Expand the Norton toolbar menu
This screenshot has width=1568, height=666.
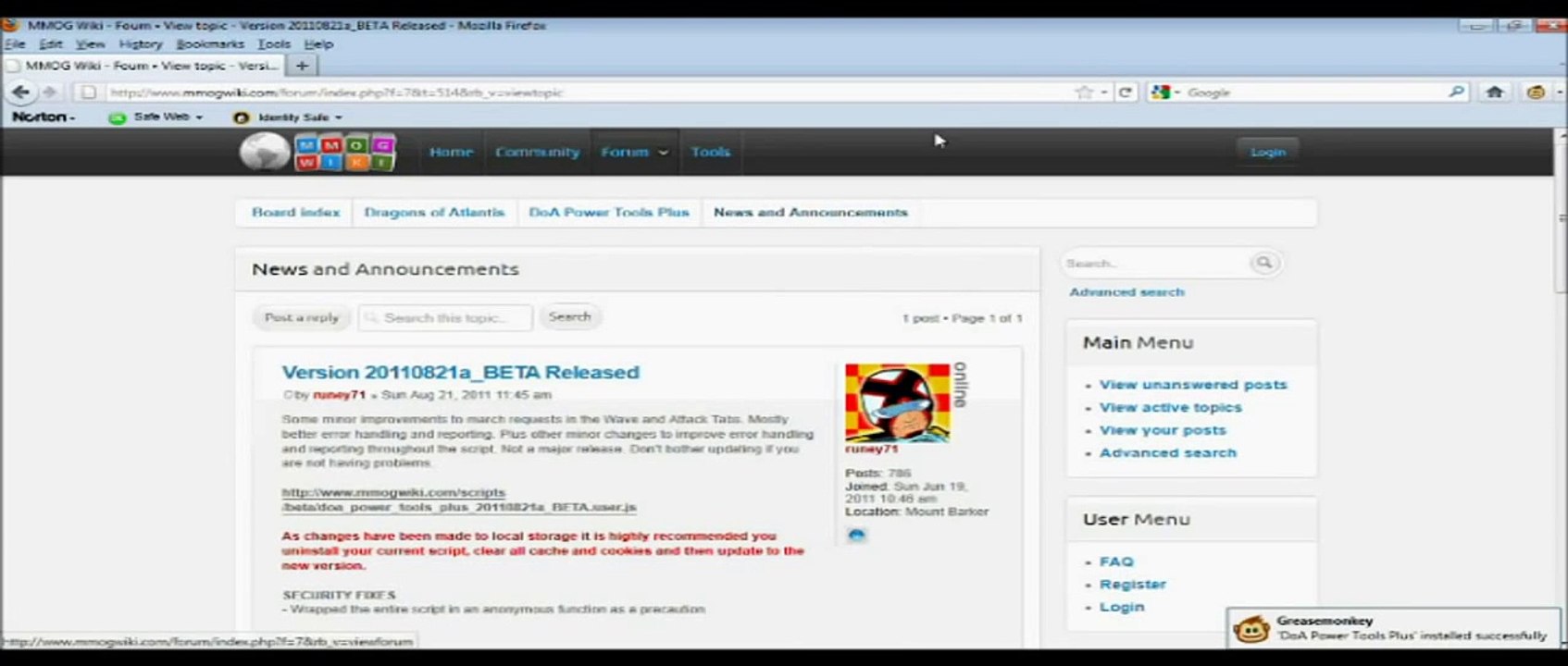(44, 117)
